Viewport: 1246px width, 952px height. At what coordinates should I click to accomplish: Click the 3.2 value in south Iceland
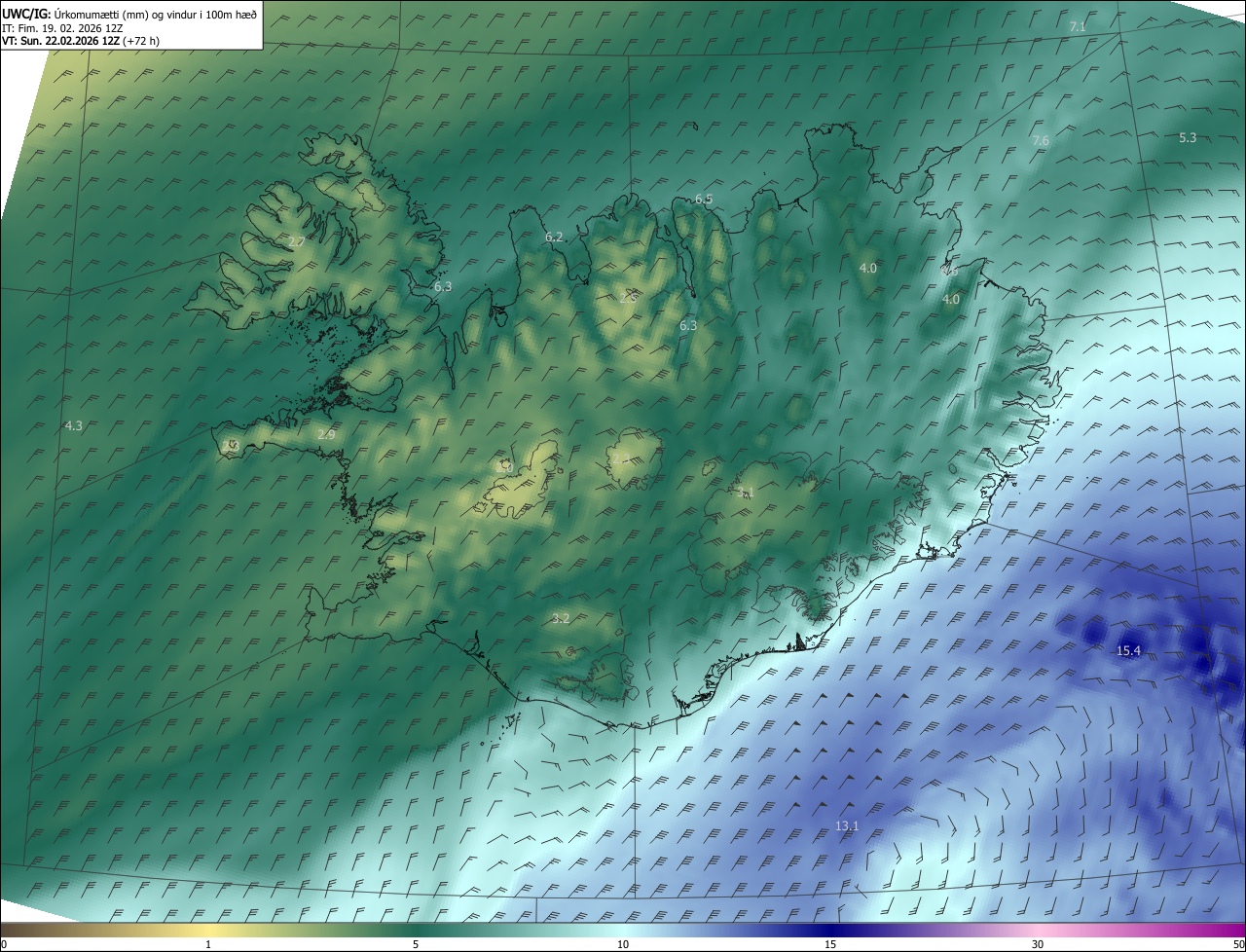pos(561,619)
